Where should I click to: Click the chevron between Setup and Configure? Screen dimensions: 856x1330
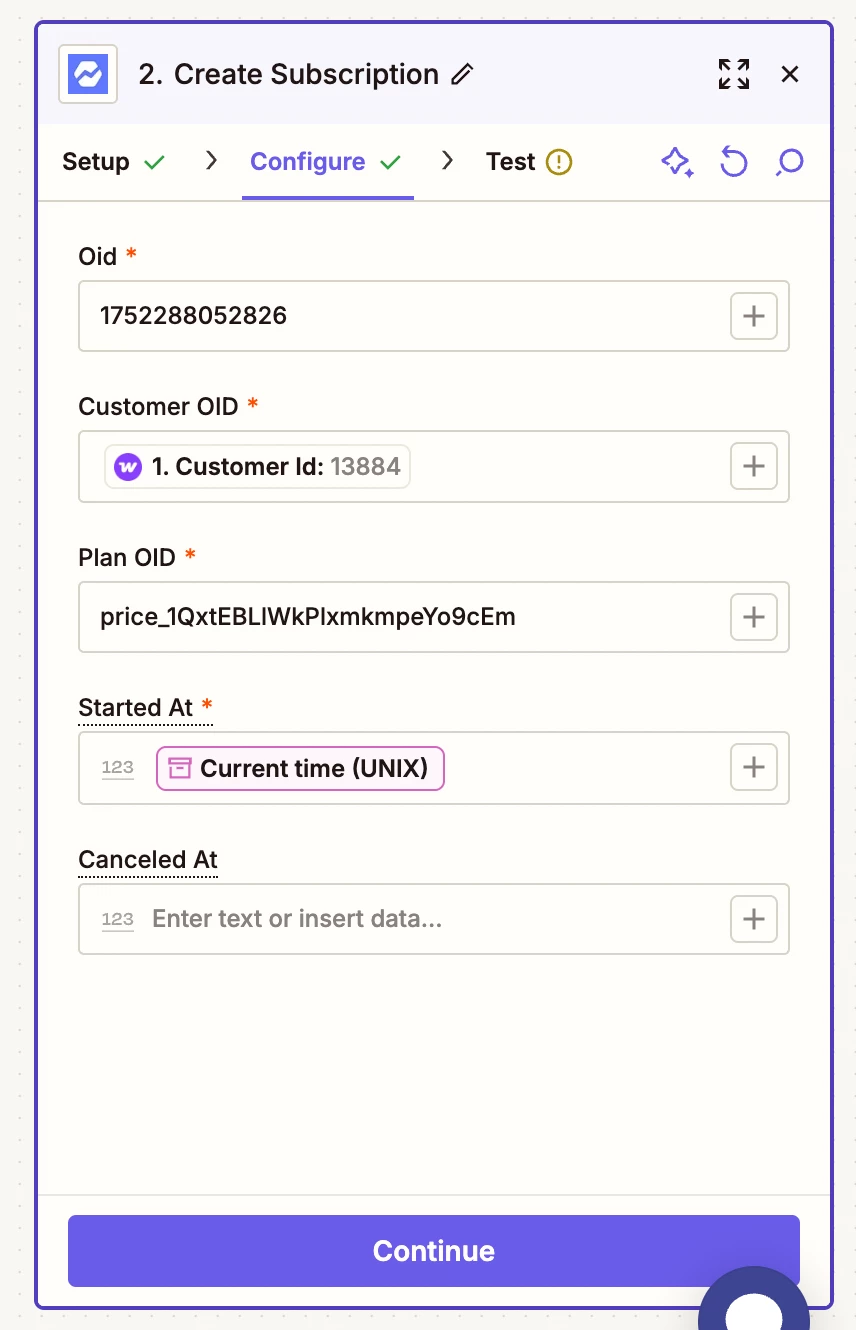[211, 161]
